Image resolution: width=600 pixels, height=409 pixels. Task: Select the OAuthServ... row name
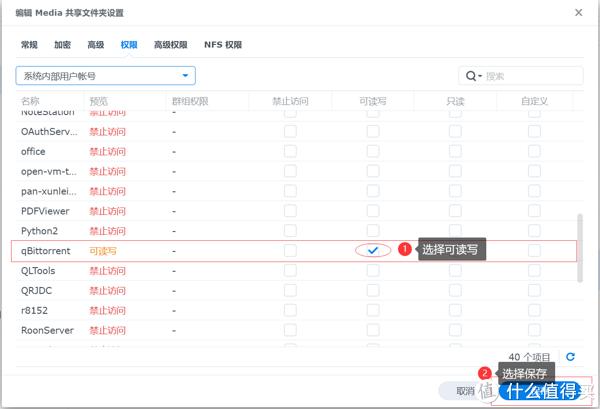click(x=49, y=131)
